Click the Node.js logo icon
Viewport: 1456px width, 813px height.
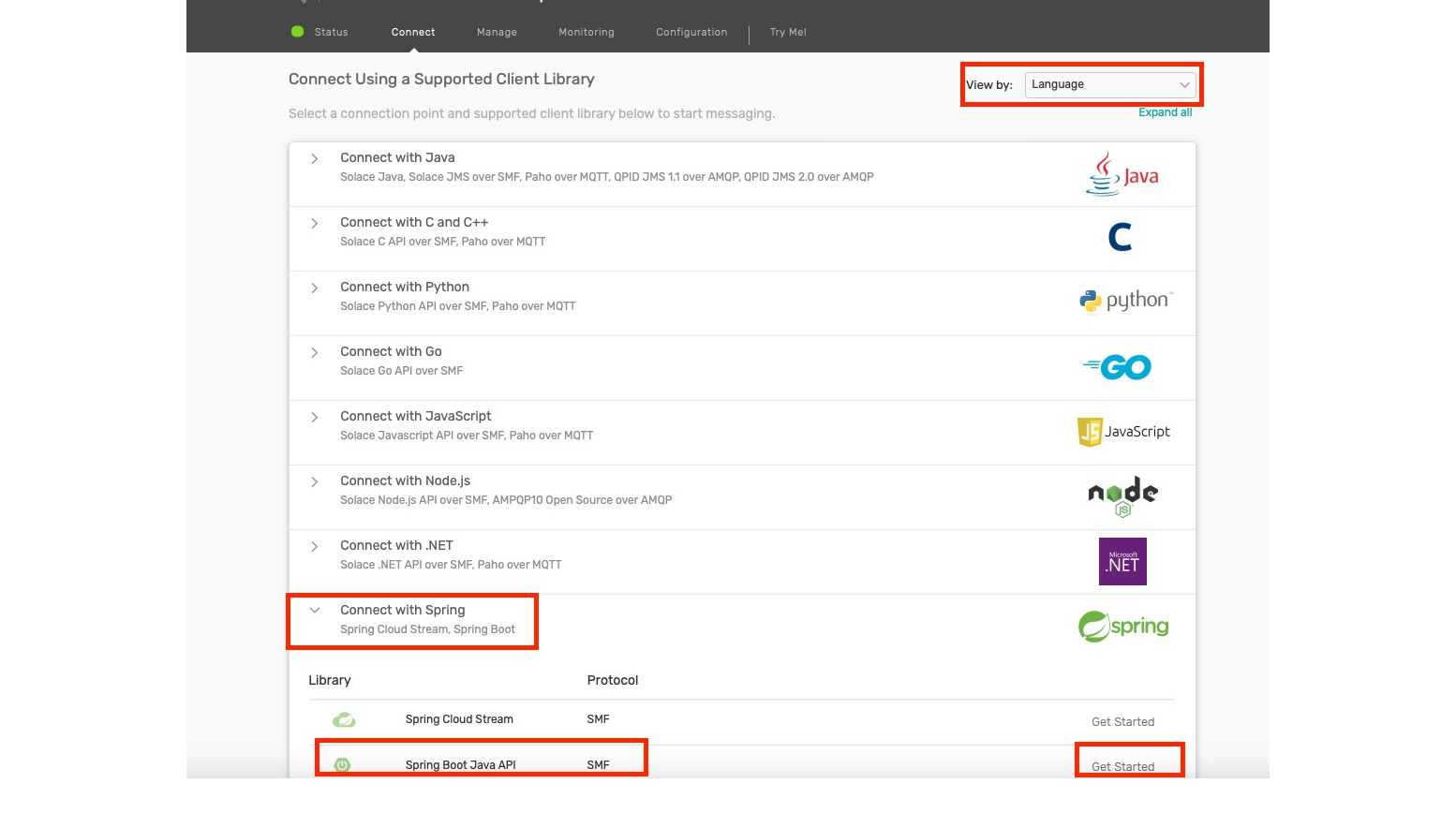(1122, 495)
